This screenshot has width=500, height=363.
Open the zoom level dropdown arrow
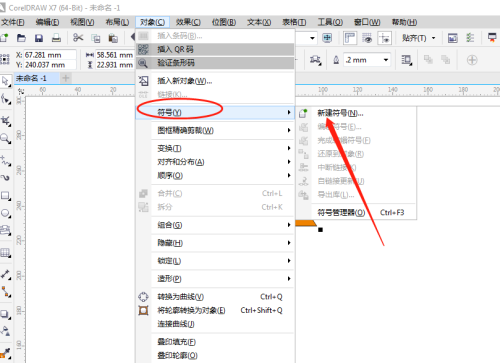point(312,38)
